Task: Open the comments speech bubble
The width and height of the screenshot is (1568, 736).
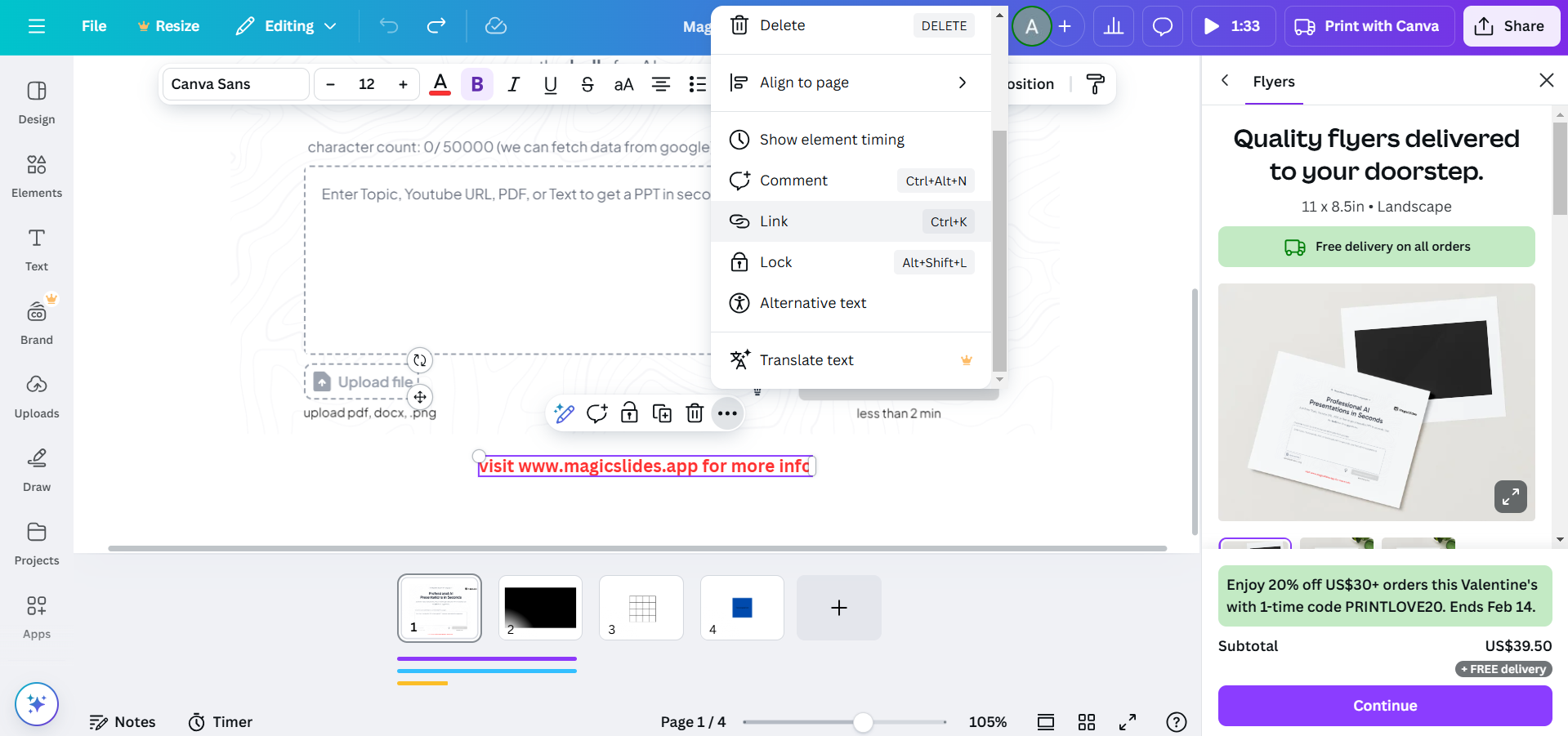Action: (x=1162, y=26)
